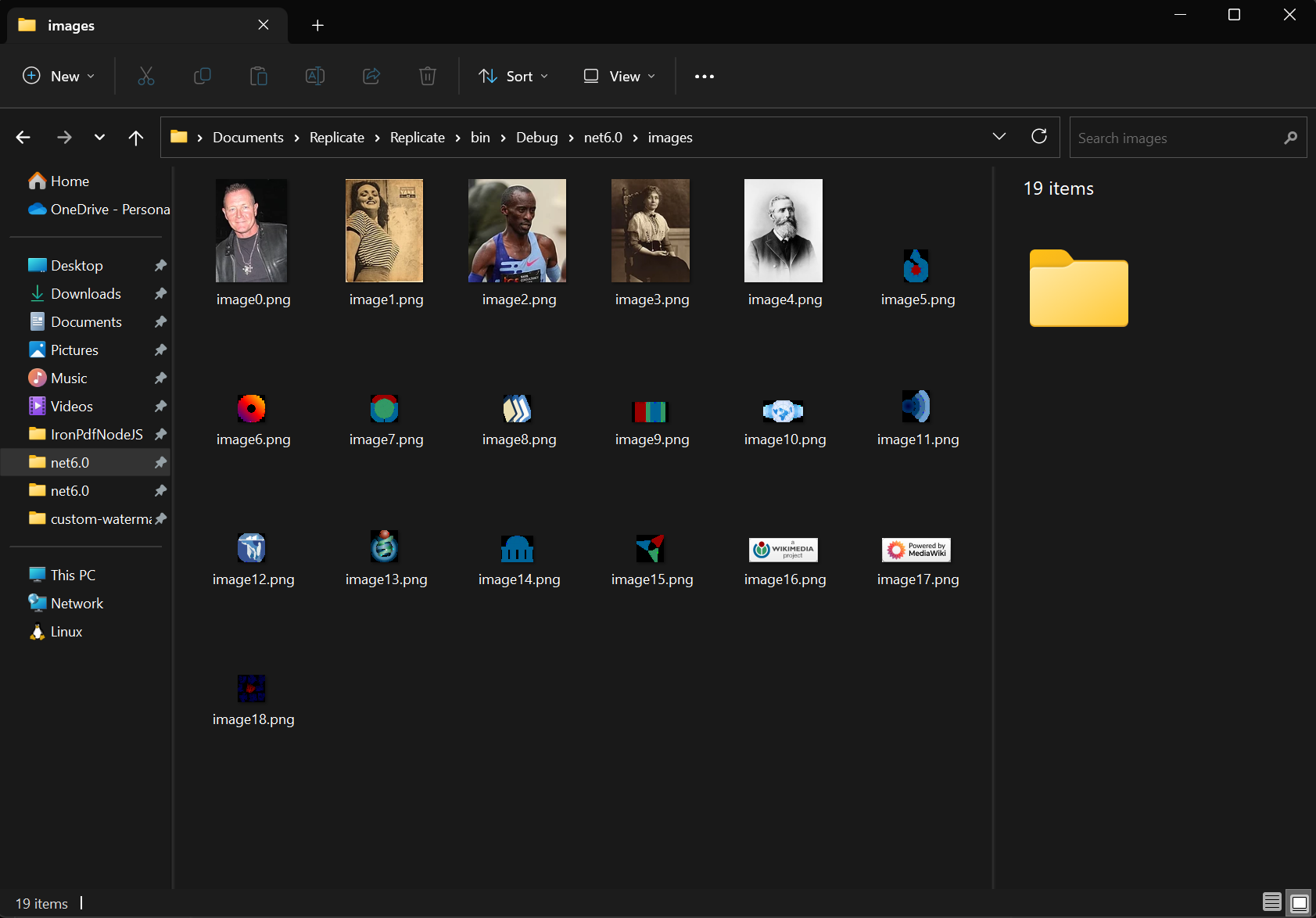Viewport: 1316px width, 918px height.
Task: Expand chevron after net6.0 in breadcrumb
Action: coord(636,138)
